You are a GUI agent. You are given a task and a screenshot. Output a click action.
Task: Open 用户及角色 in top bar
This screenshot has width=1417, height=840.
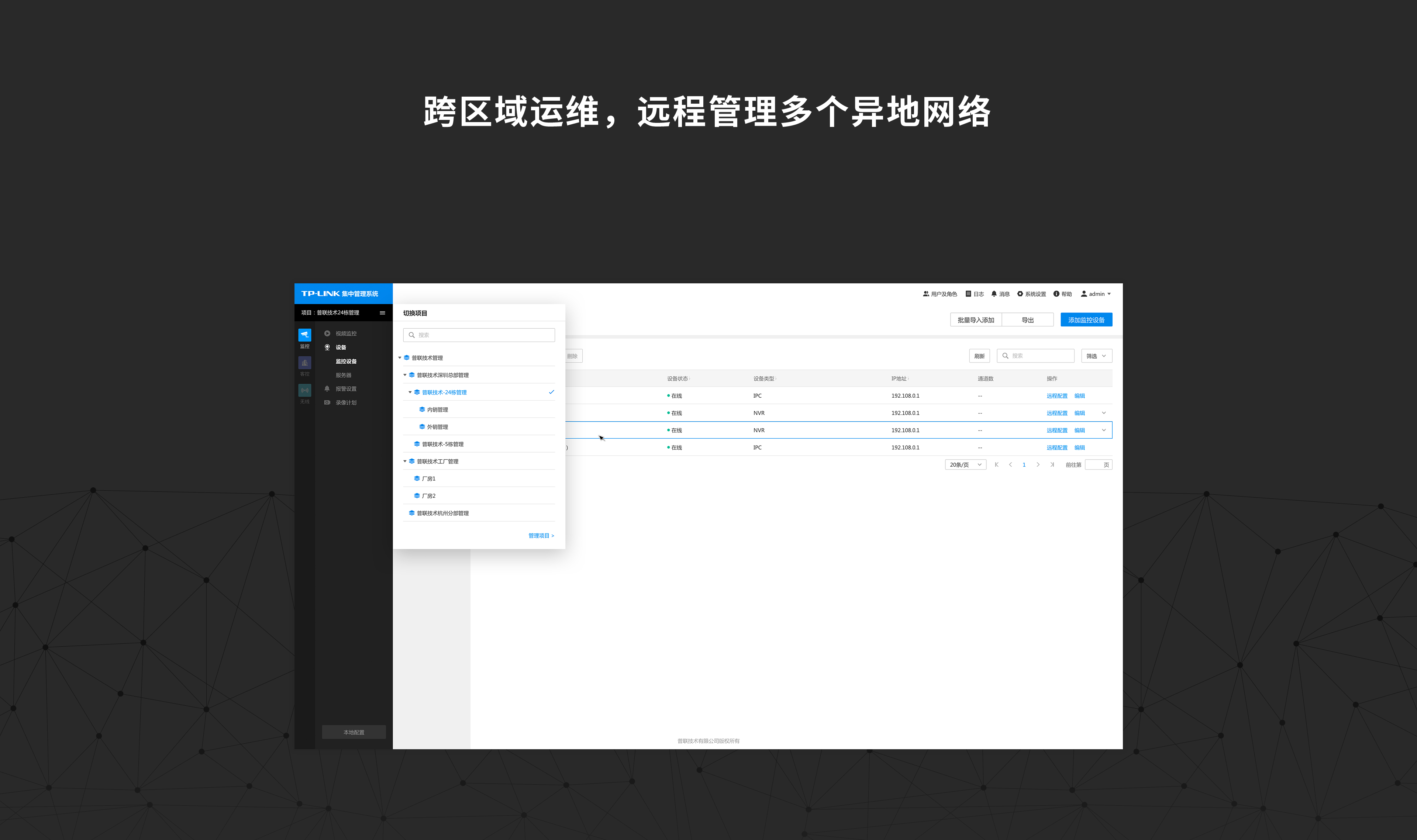tap(940, 294)
